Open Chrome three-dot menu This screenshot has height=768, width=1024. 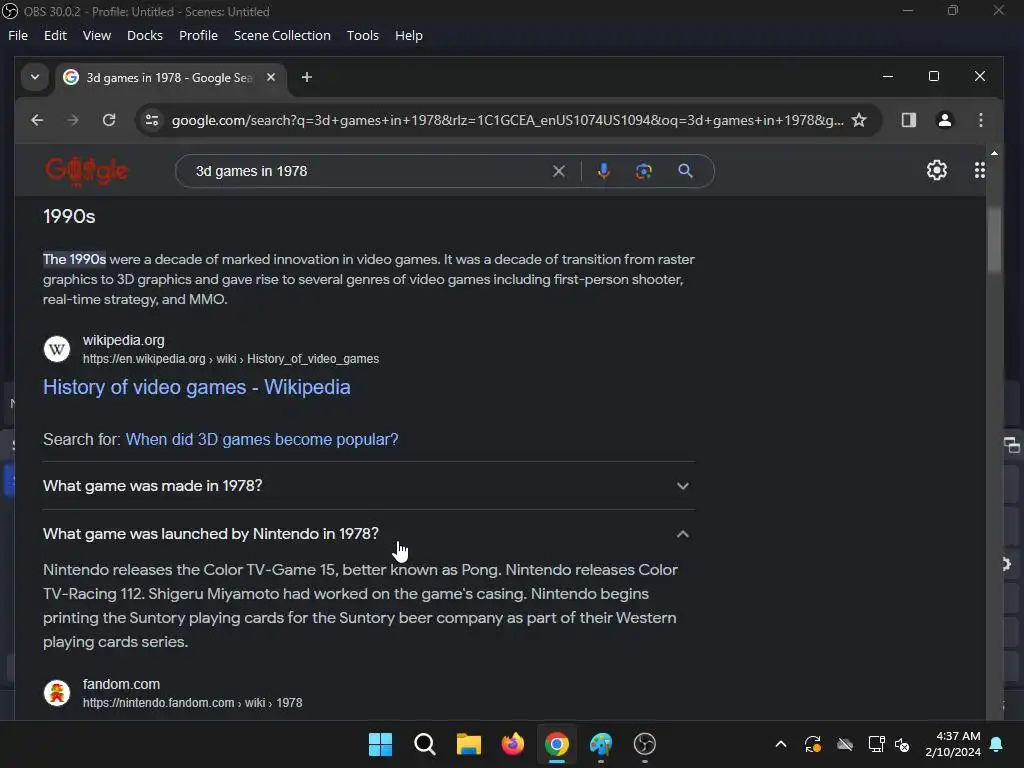(x=980, y=120)
